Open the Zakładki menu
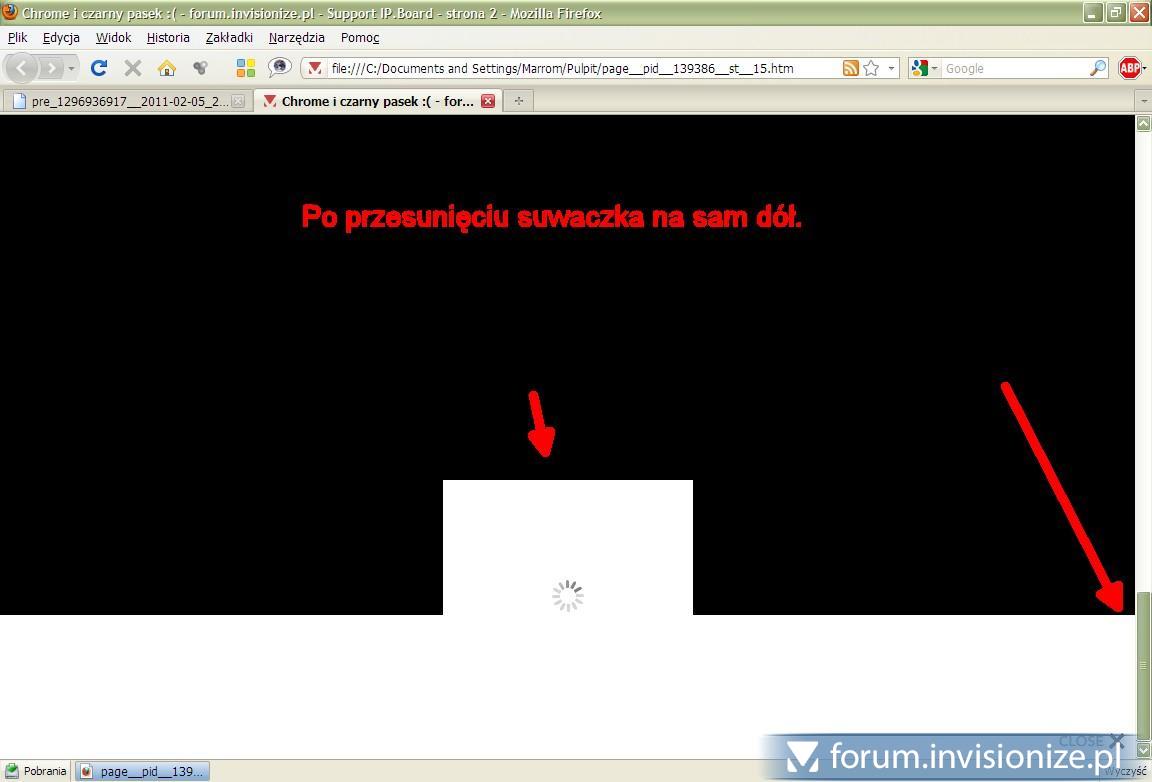The height and width of the screenshot is (782, 1152). (x=229, y=37)
